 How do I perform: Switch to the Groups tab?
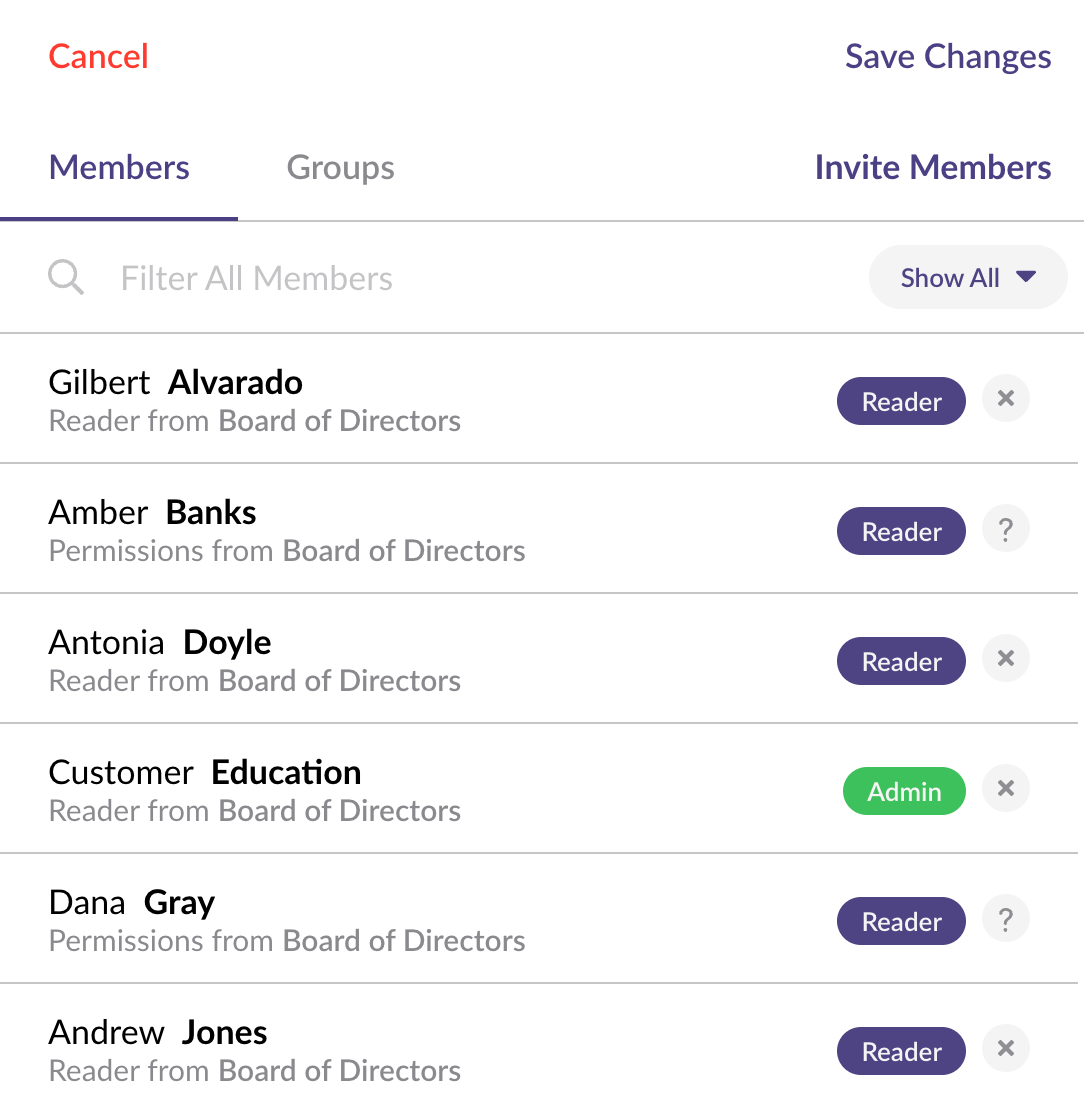pyautogui.click(x=340, y=167)
